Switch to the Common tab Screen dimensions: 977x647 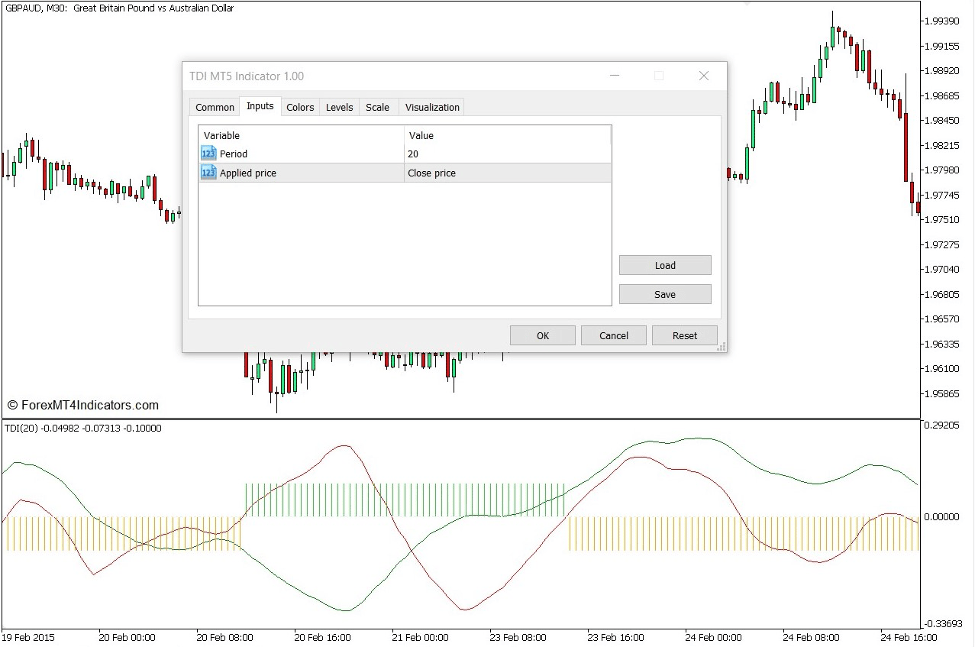214,107
